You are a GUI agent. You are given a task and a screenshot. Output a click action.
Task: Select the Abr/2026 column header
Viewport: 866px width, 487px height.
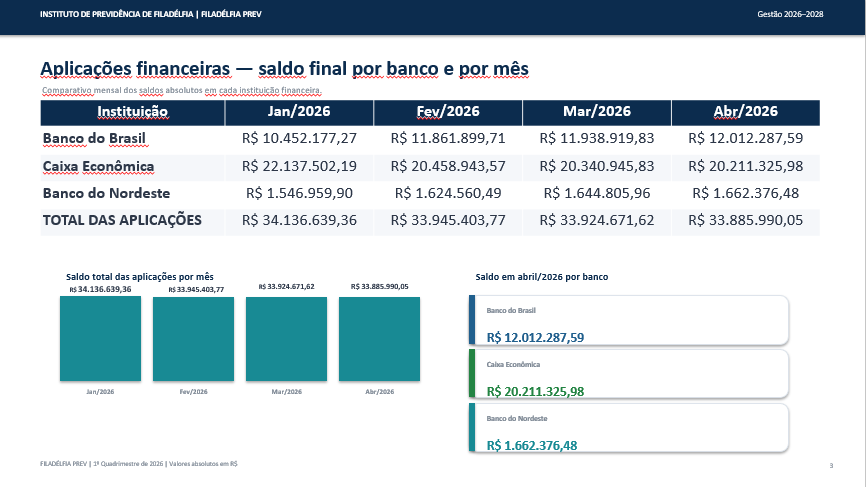[746, 113]
